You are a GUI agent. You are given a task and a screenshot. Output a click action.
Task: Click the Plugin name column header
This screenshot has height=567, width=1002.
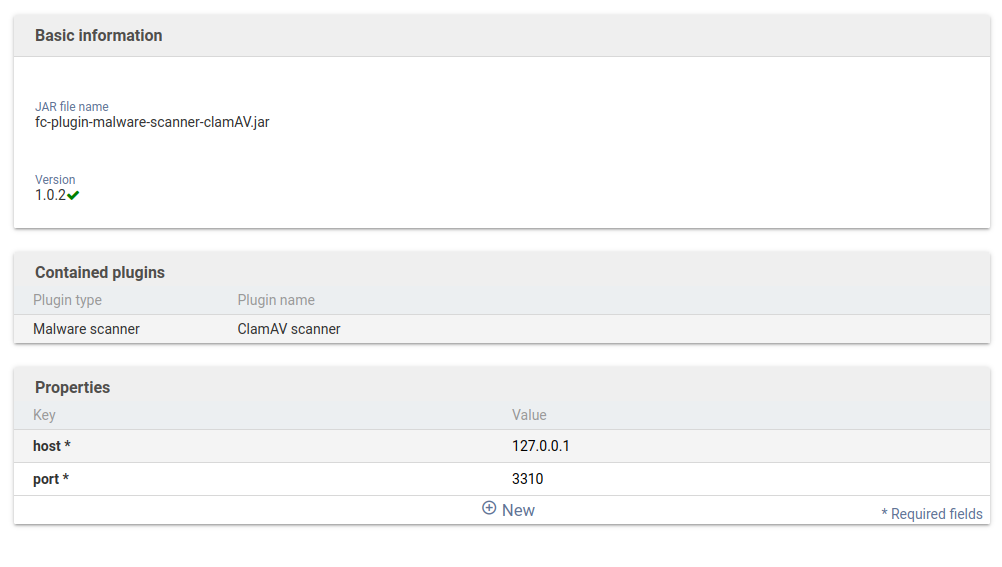(276, 300)
